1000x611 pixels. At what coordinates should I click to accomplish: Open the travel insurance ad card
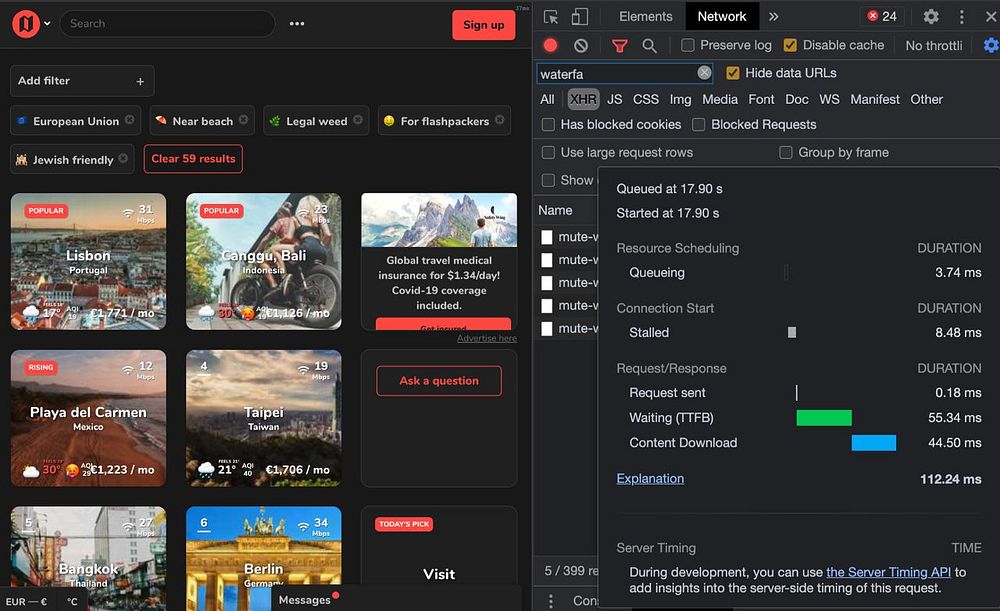point(439,261)
